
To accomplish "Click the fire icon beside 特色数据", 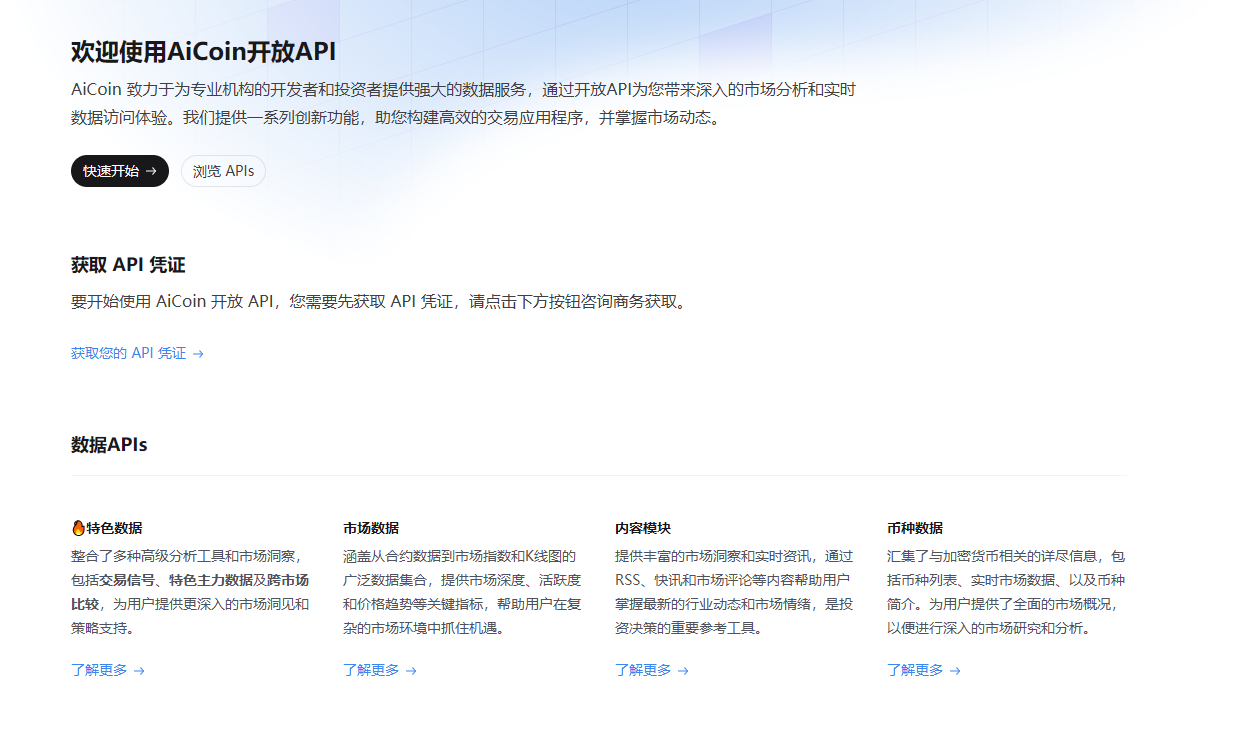I will pyautogui.click(x=78, y=528).
